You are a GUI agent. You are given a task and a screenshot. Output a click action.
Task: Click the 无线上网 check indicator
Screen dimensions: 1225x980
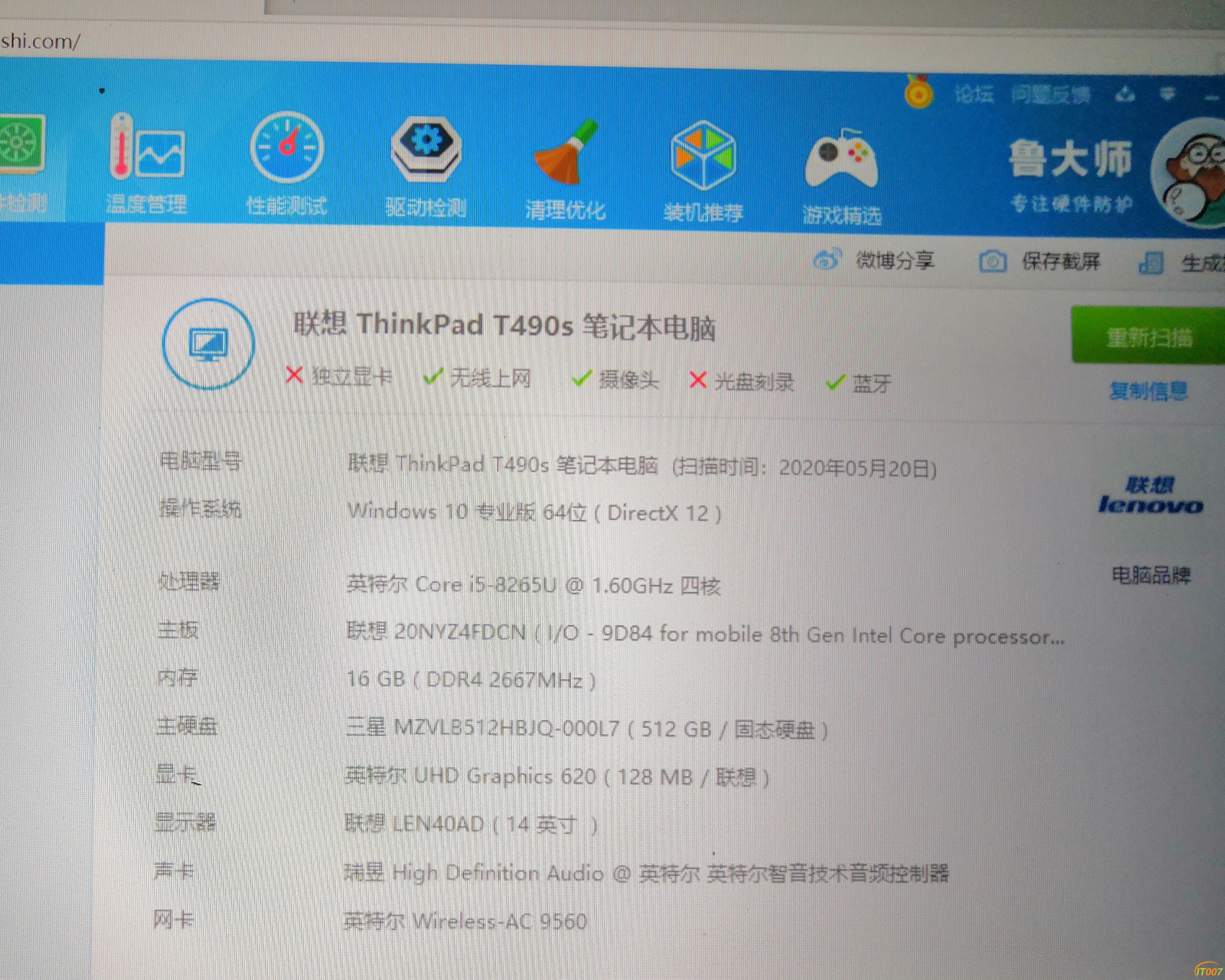[x=477, y=378]
